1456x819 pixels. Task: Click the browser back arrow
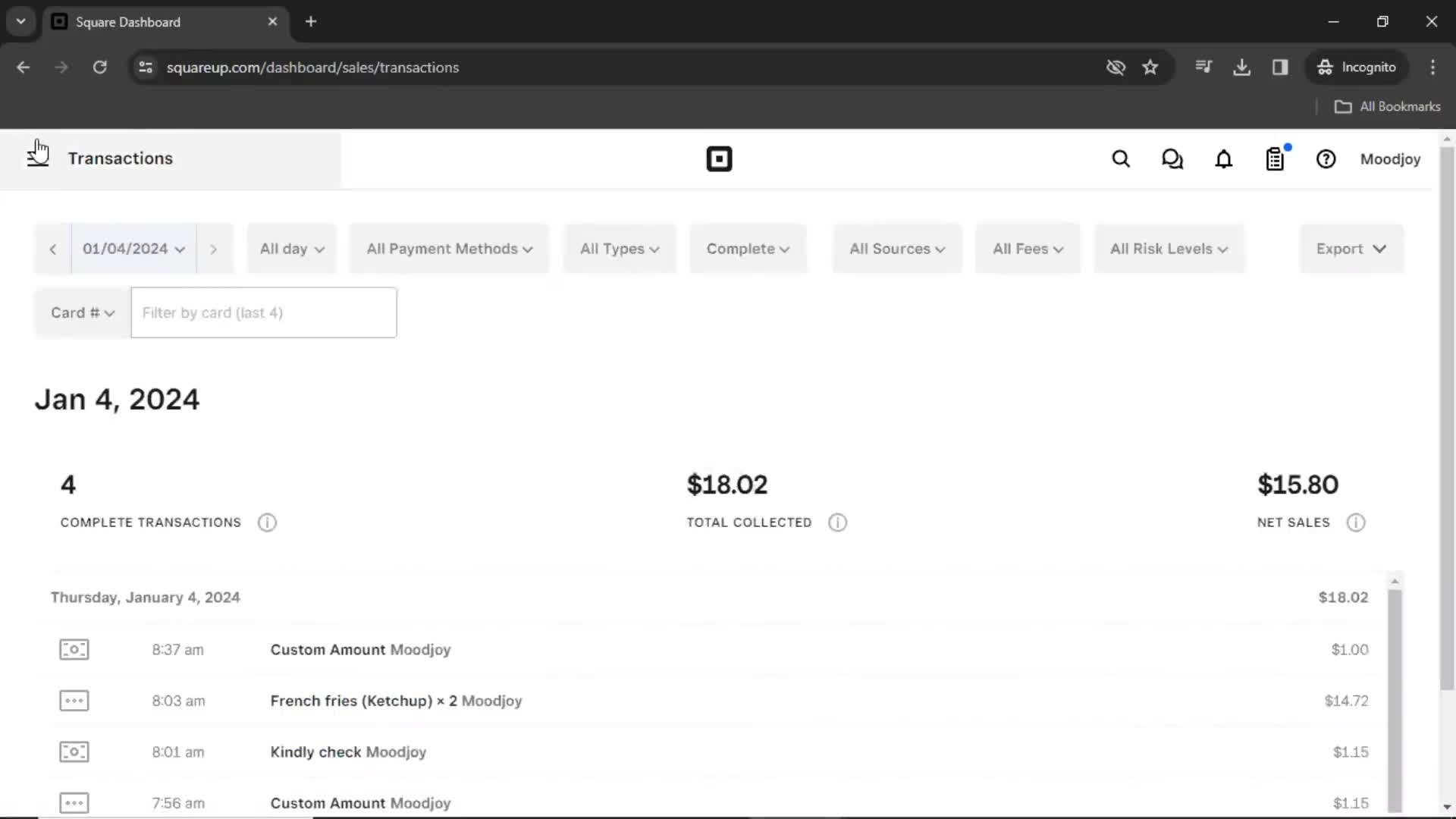point(24,67)
